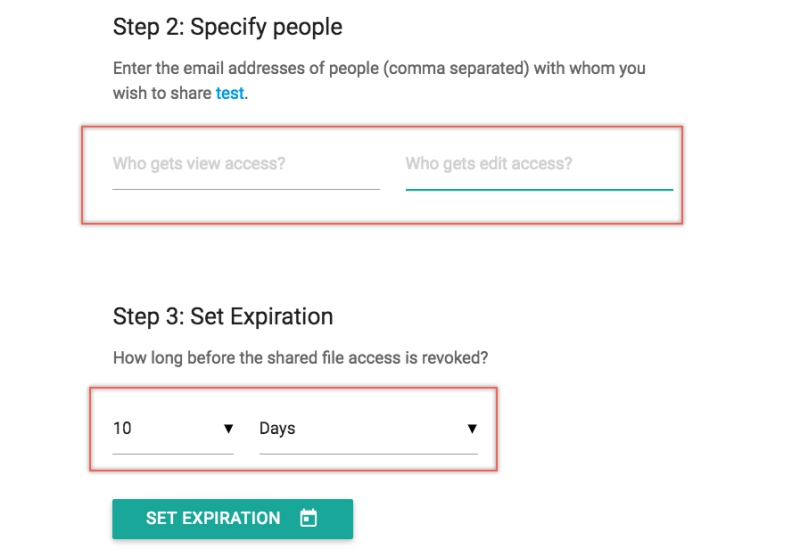Click the calendar icon on Set Expiration button
Image resolution: width=800 pixels, height=557 pixels.
[309, 518]
